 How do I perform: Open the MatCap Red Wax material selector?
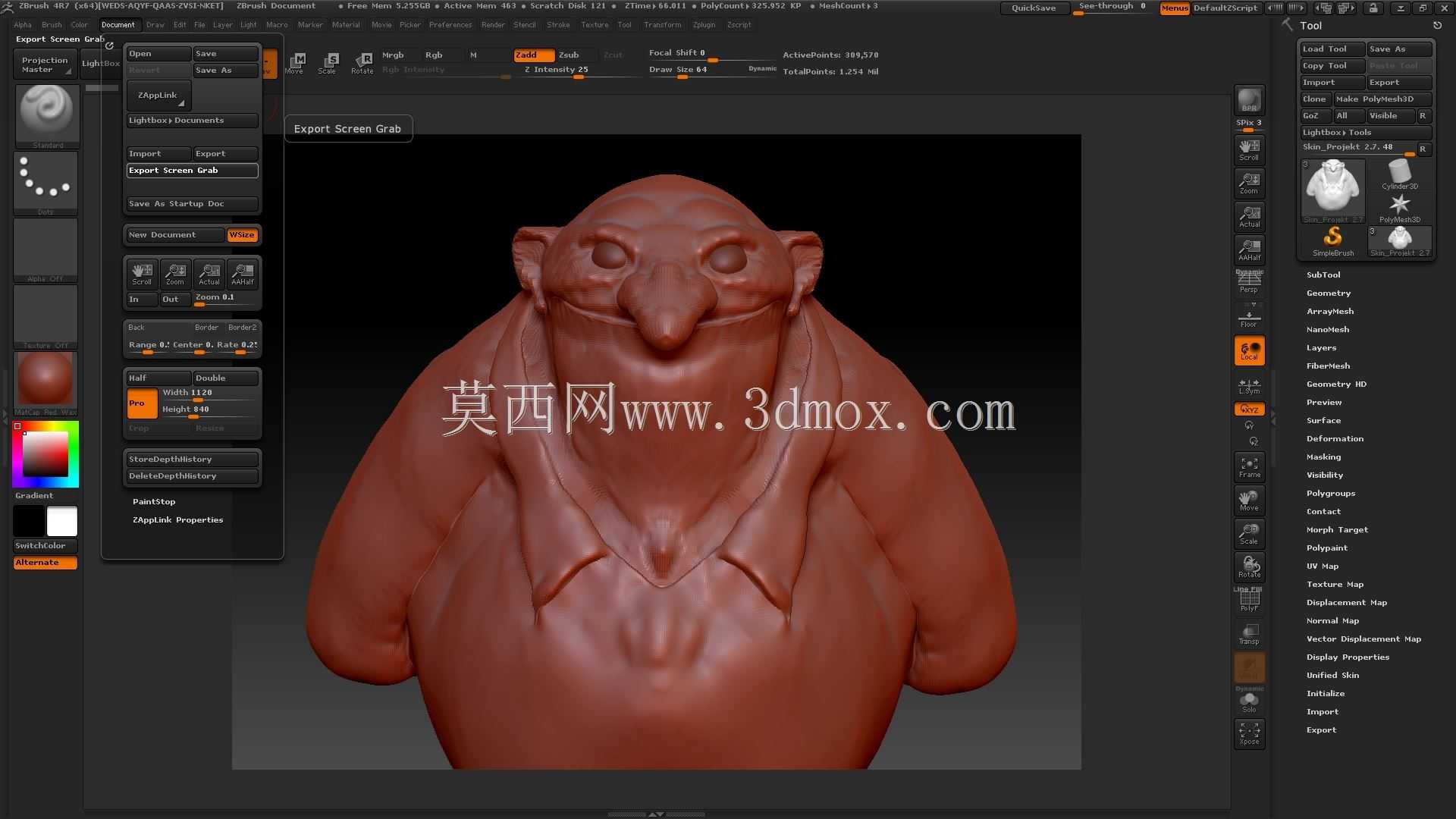[45, 383]
